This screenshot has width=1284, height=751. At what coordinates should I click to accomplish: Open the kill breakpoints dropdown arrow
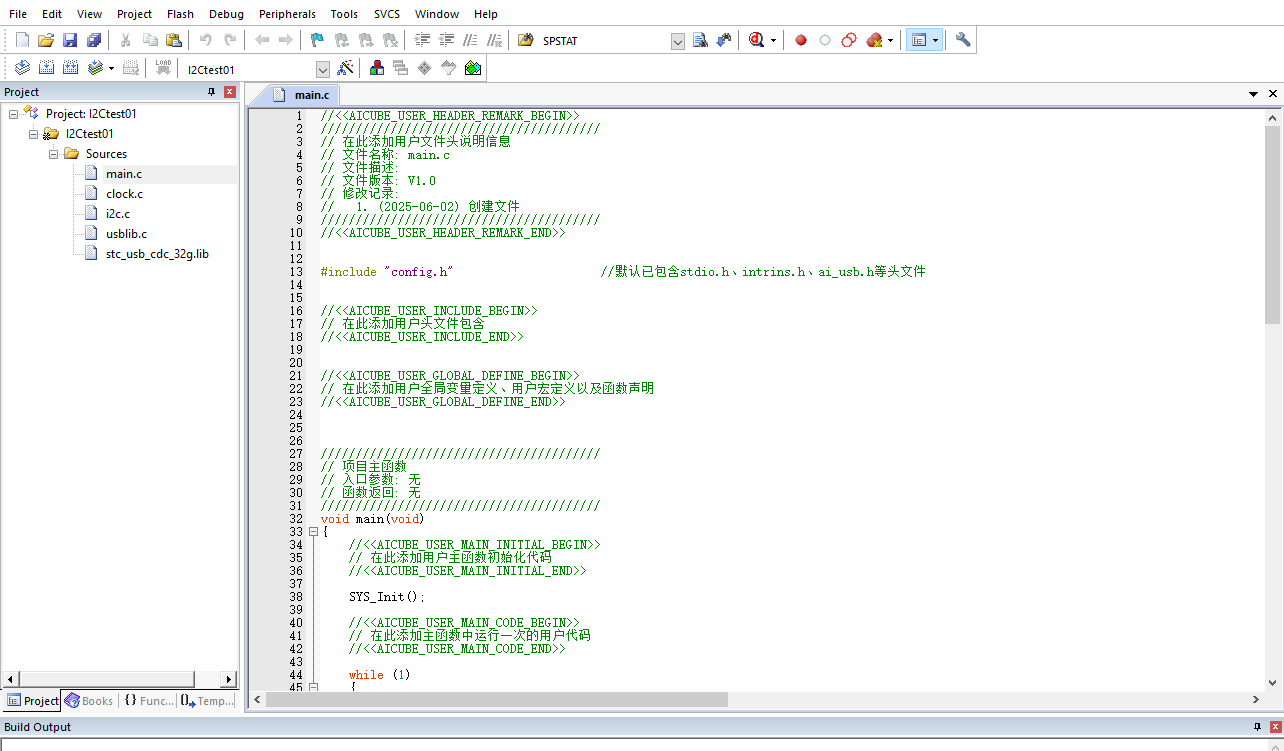pos(890,40)
